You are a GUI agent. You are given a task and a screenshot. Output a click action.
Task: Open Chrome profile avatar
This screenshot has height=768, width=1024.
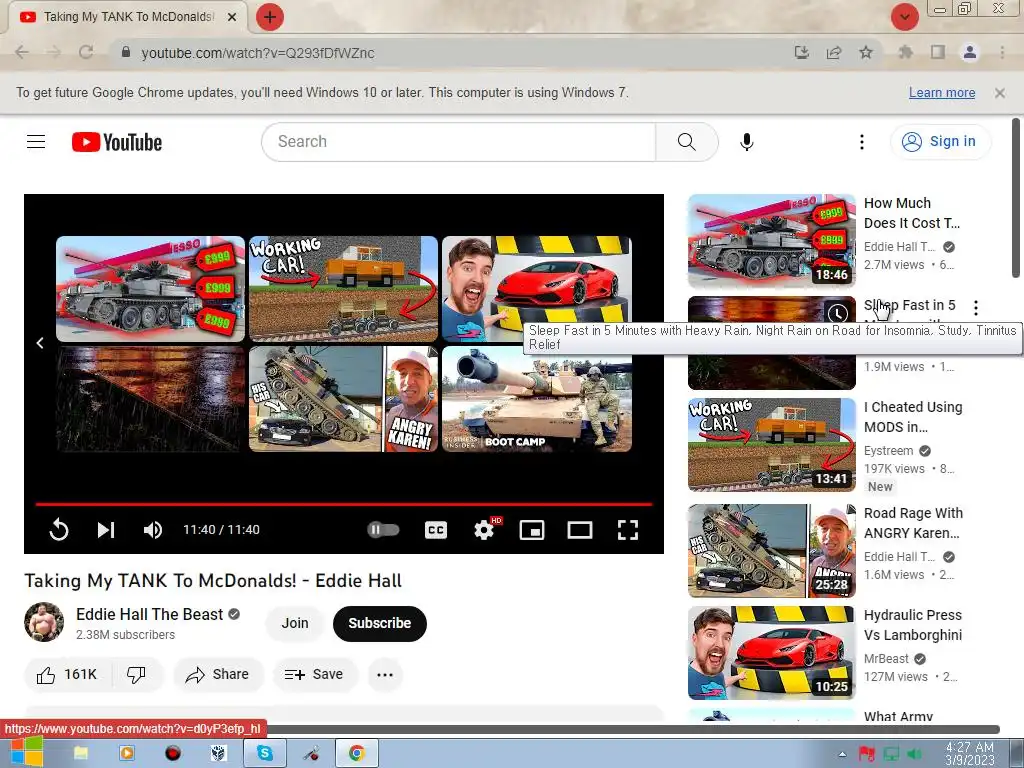(970, 52)
